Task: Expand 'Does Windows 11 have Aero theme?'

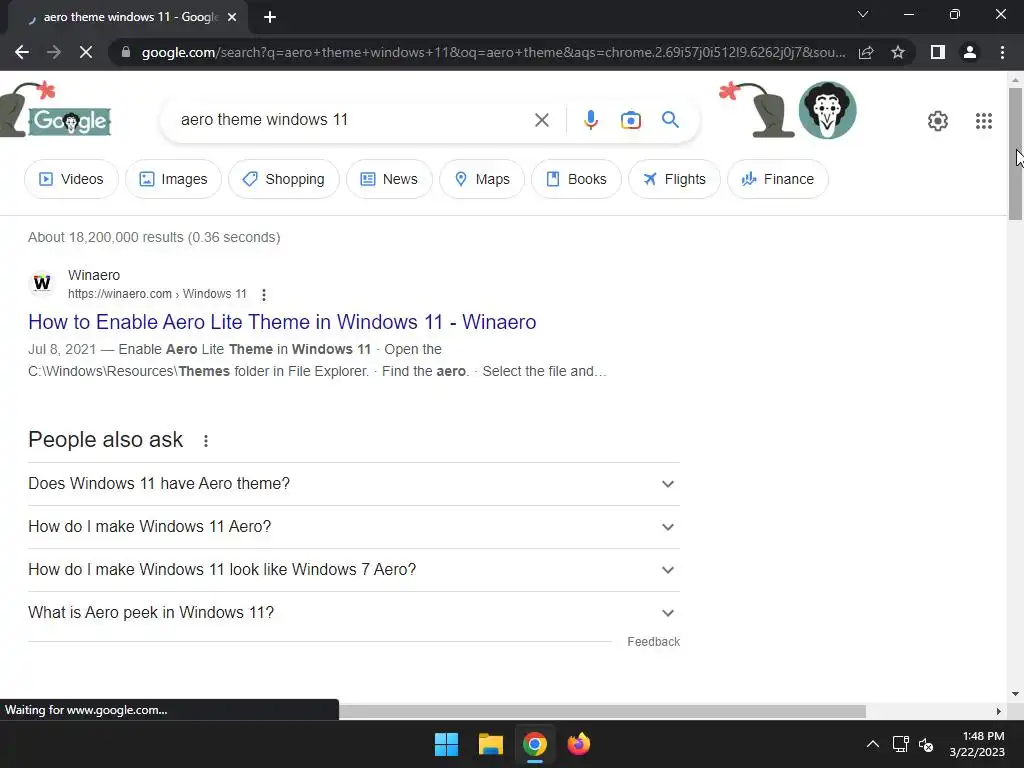Action: (x=354, y=484)
